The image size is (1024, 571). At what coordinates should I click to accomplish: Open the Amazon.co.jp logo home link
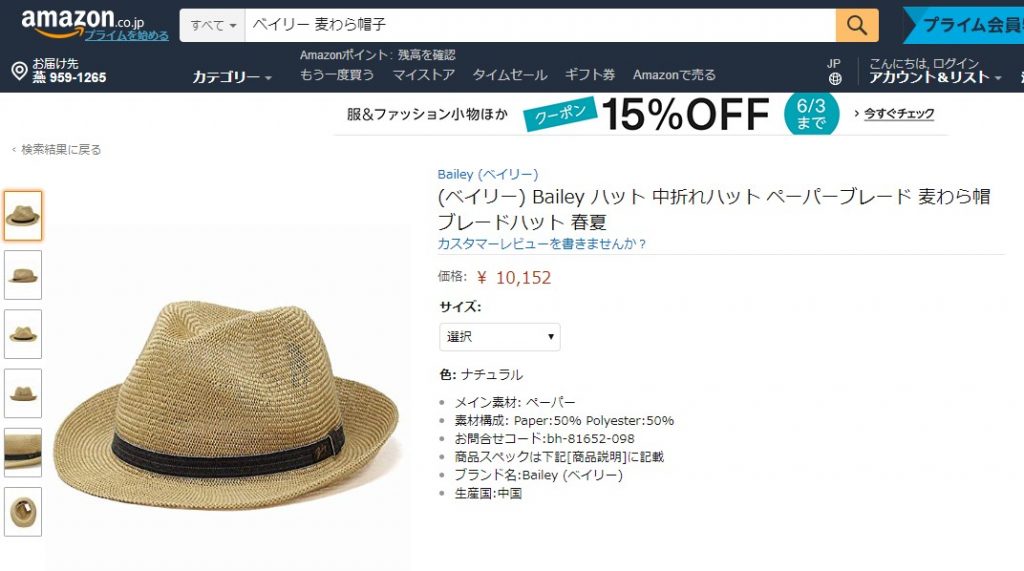(82, 22)
